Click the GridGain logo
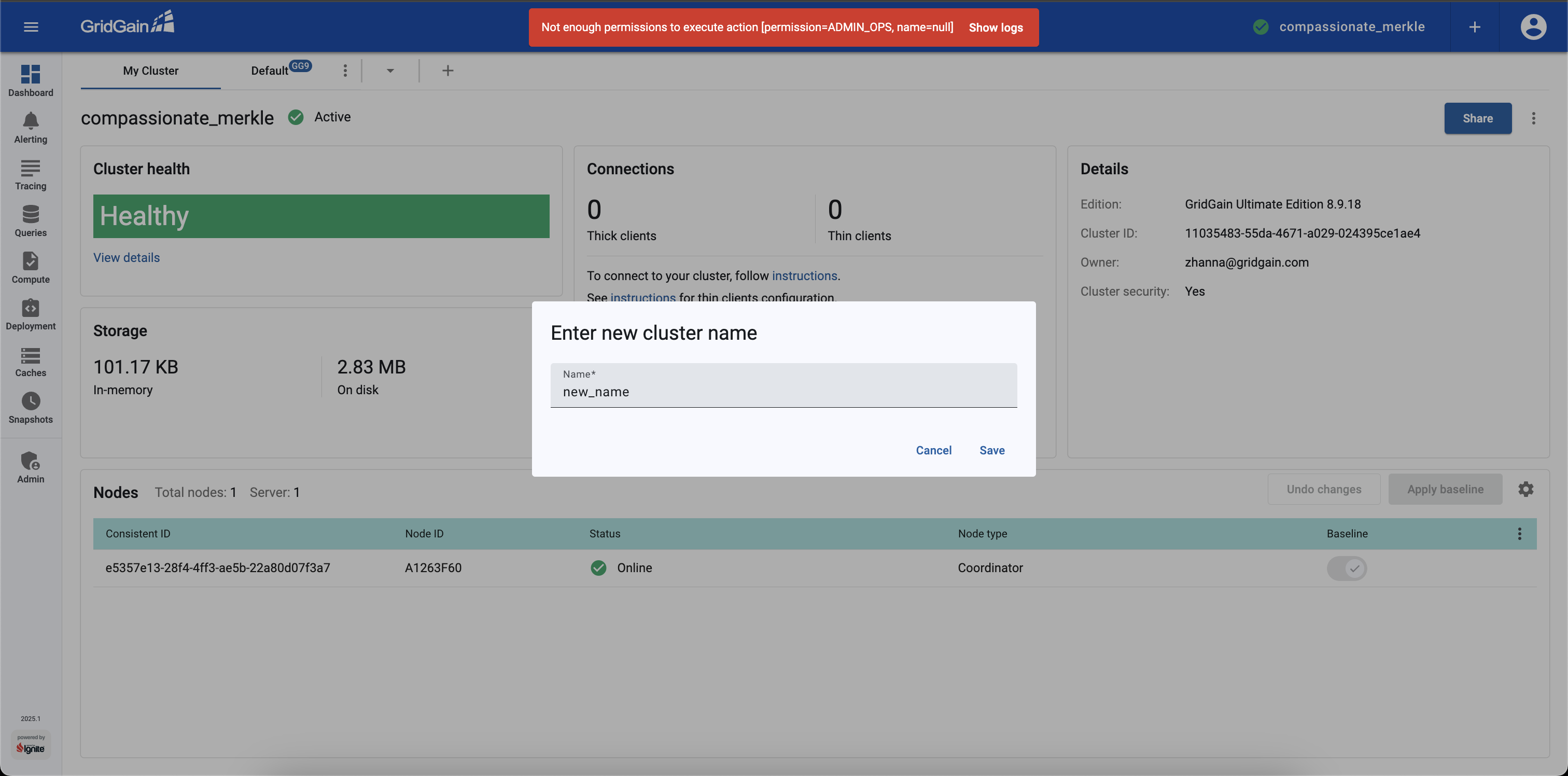This screenshot has width=1568, height=776. [127, 22]
